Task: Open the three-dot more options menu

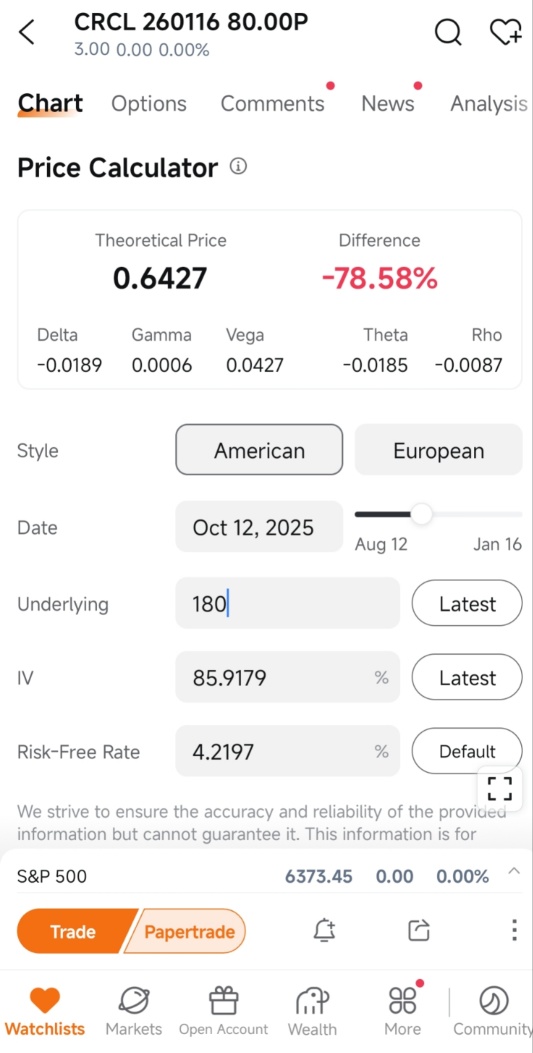Action: click(514, 931)
